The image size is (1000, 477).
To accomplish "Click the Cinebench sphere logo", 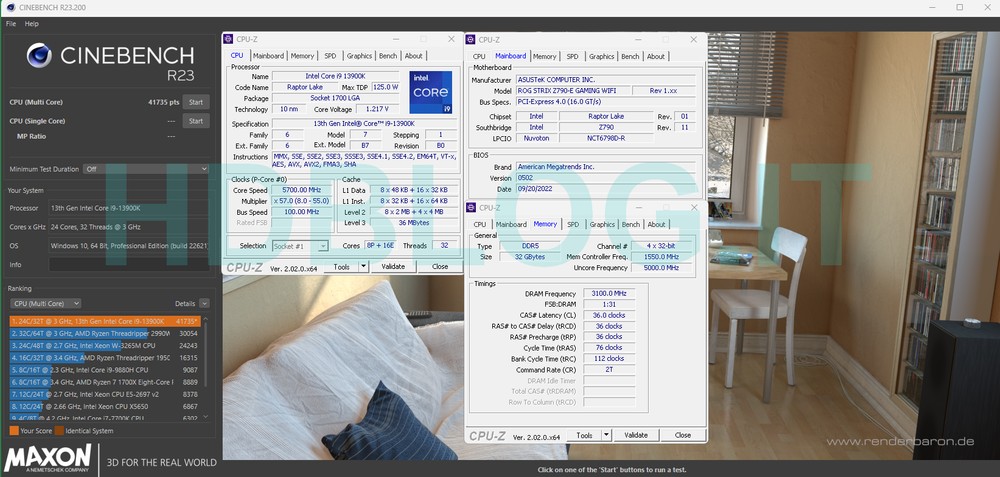I will tap(39, 55).
